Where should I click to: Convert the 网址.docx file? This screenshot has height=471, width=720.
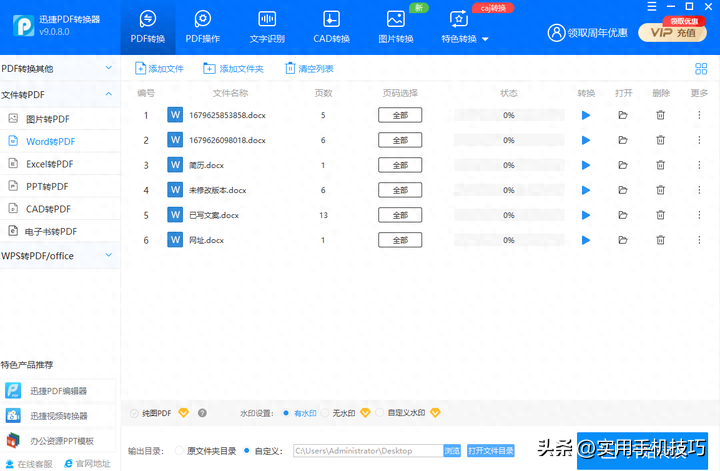(585, 240)
